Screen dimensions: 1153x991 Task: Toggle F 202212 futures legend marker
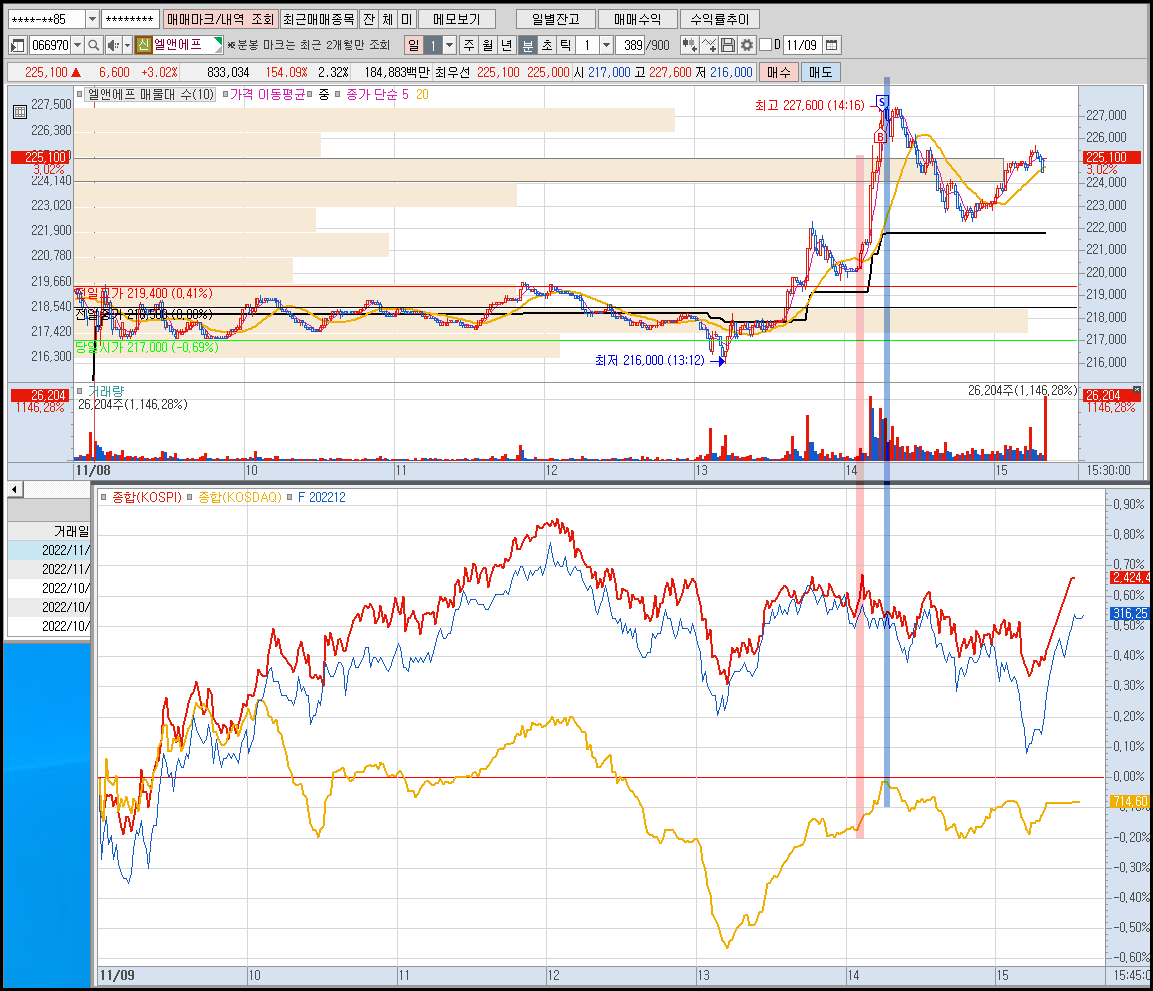coord(290,498)
